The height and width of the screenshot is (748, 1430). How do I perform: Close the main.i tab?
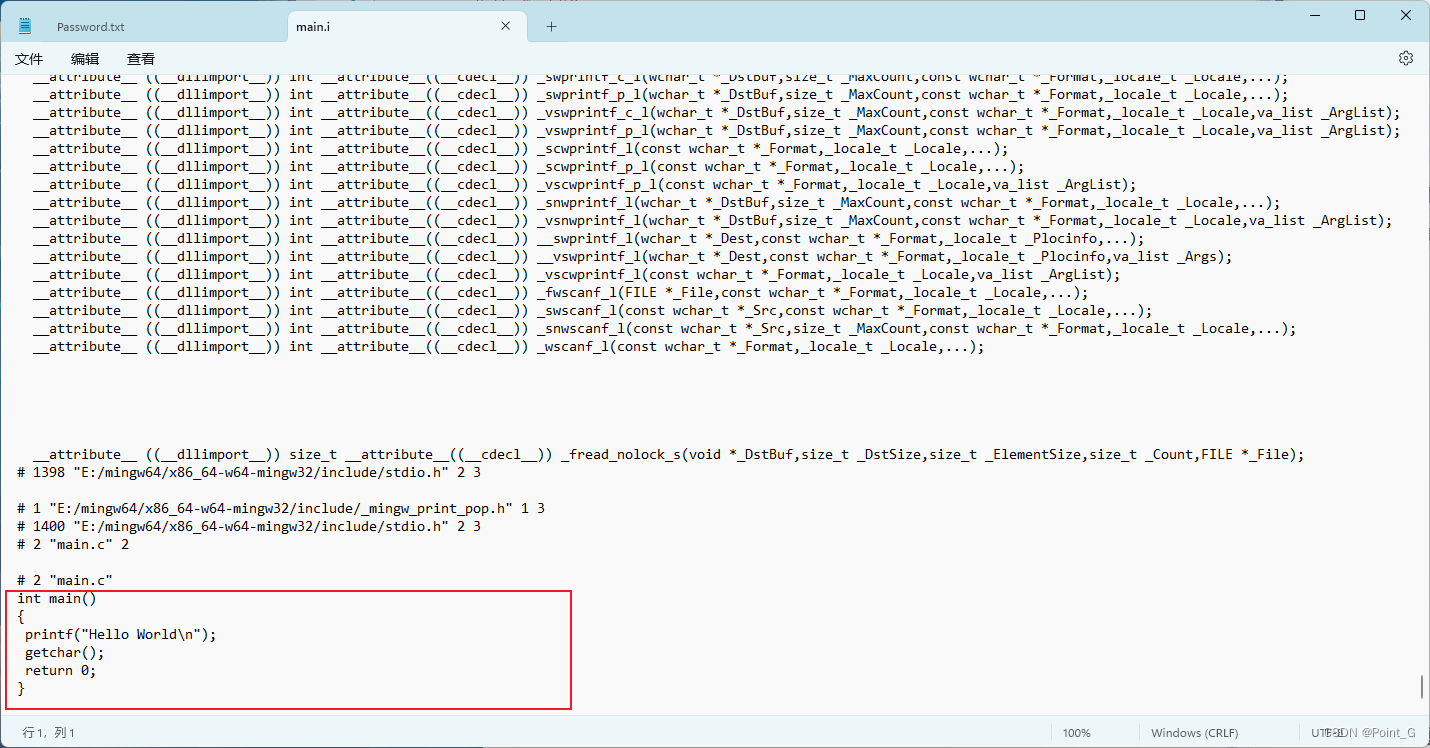click(506, 27)
